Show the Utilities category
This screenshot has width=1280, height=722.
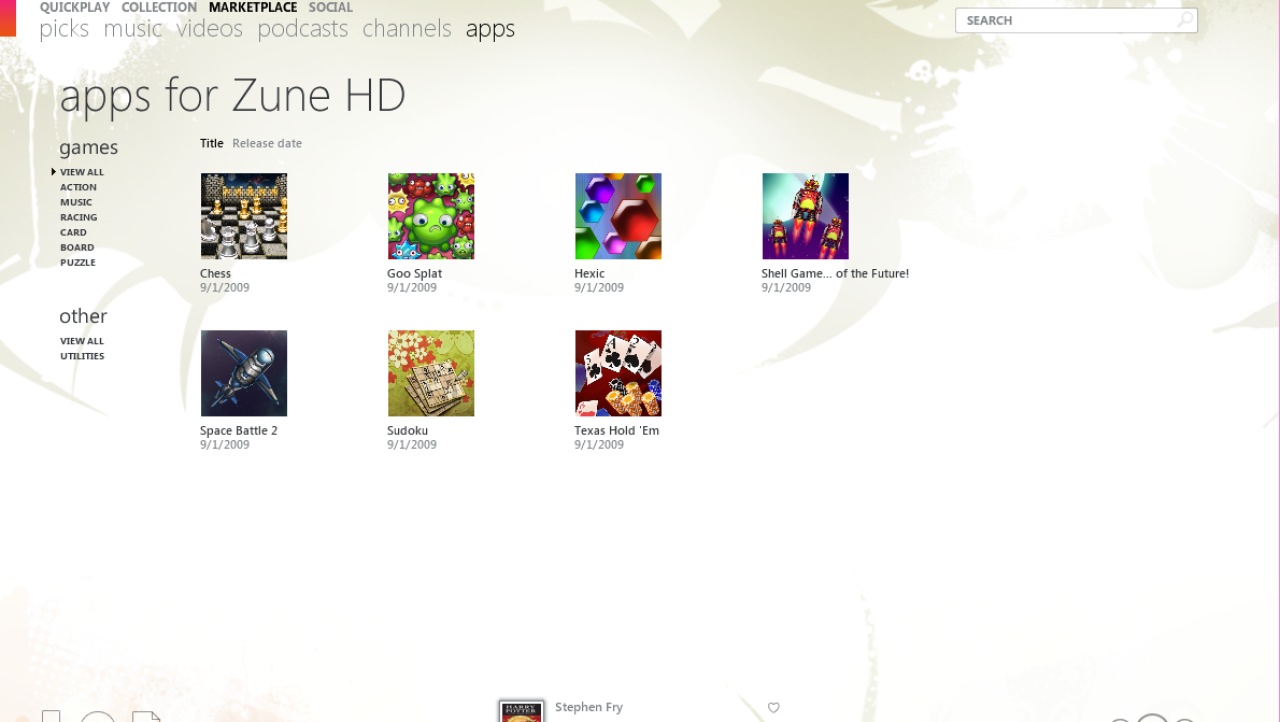pos(82,356)
